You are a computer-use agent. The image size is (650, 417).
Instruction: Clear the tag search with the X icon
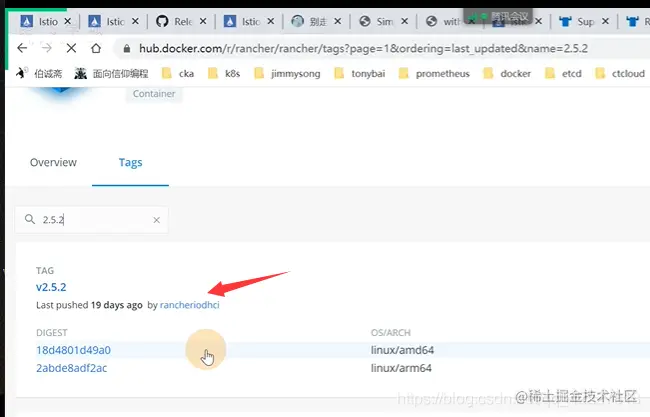pyautogui.click(x=156, y=220)
